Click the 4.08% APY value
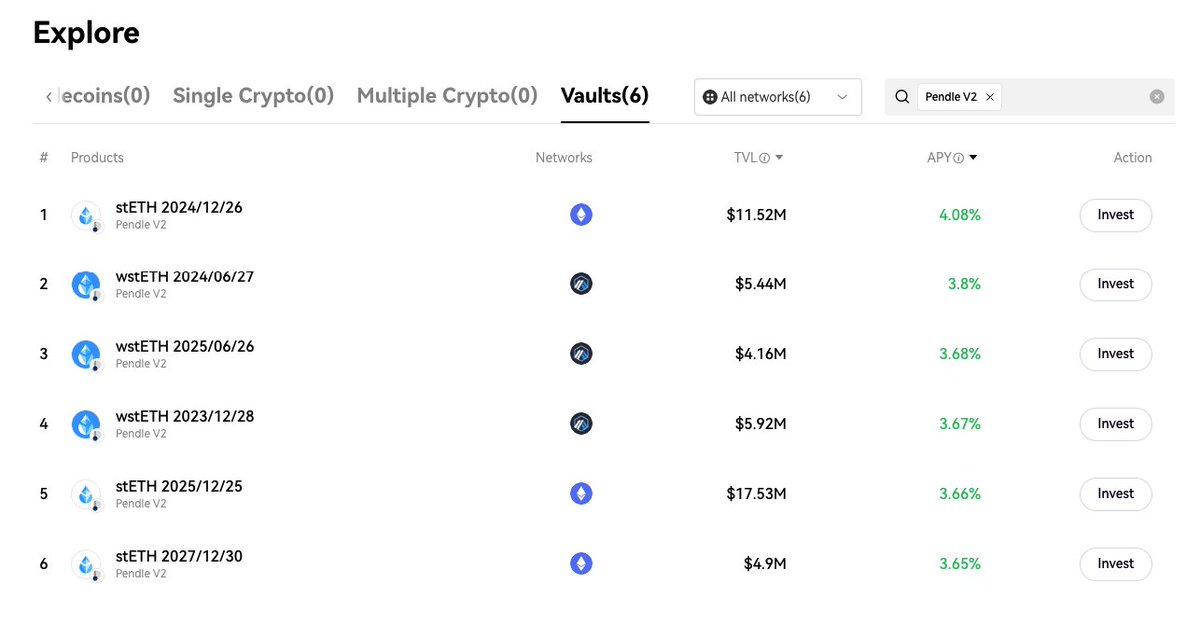The width and height of the screenshot is (1200, 625). [x=960, y=215]
